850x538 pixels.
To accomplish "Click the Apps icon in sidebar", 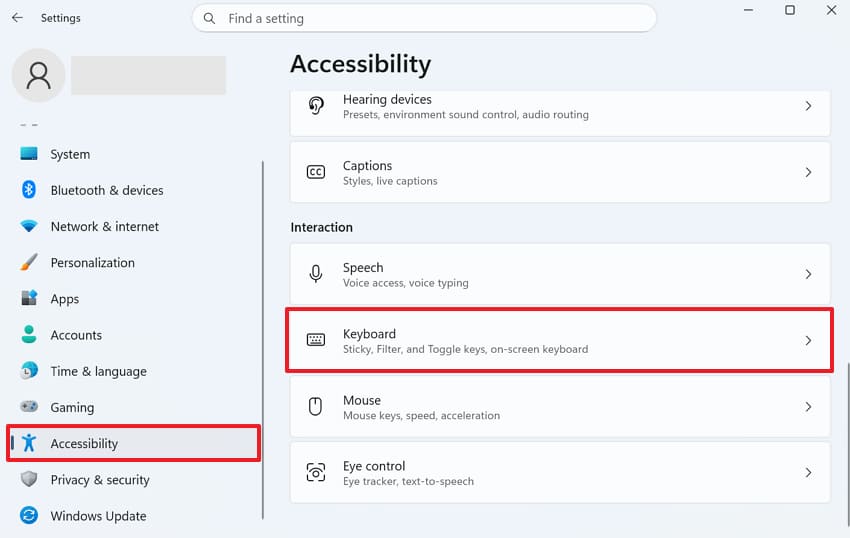I will (29, 298).
